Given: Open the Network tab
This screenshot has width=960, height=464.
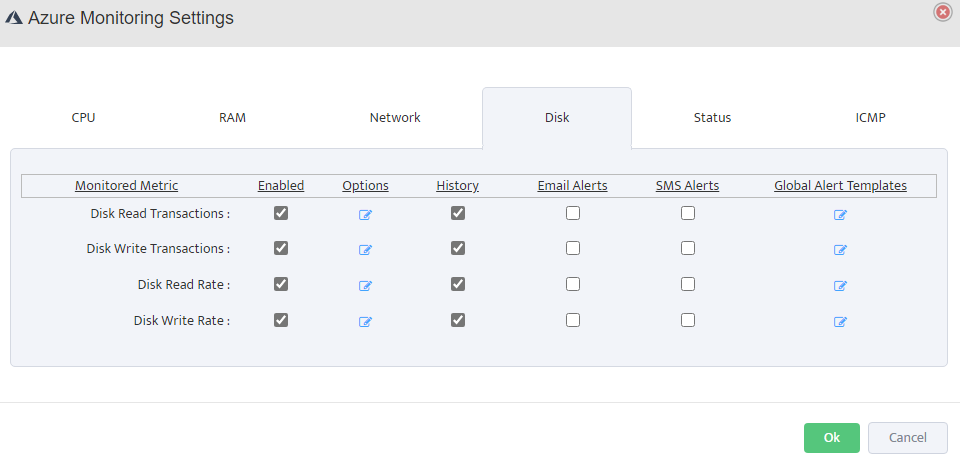Looking at the screenshot, I should point(395,117).
